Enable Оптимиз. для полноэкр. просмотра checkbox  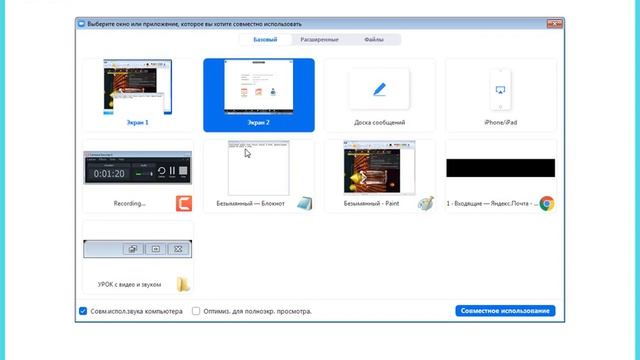click(x=196, y=311)
